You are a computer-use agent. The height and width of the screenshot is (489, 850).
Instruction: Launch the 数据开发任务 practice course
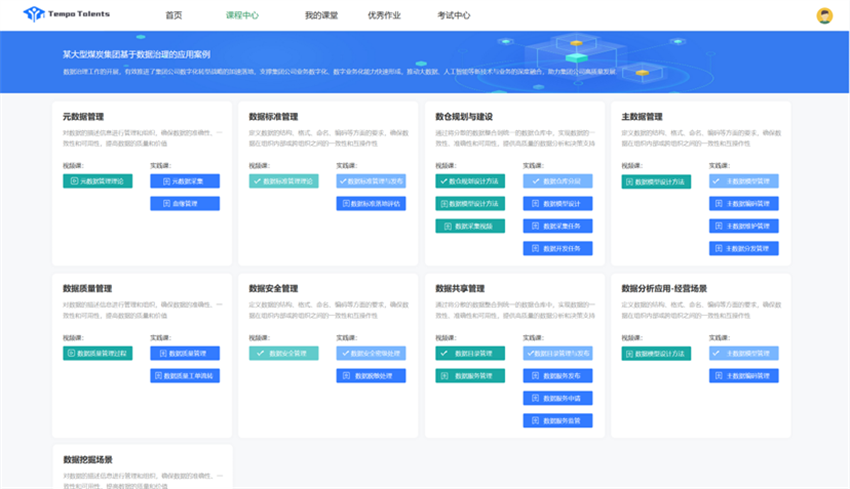pos(557,248)
